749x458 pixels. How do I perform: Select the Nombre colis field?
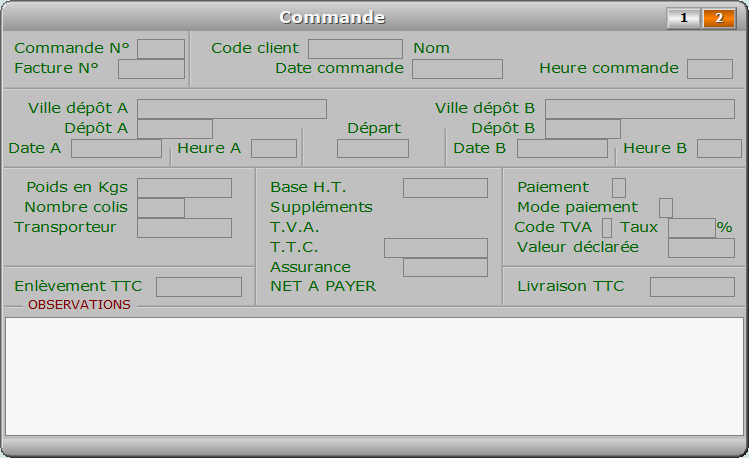coord(161,208)
